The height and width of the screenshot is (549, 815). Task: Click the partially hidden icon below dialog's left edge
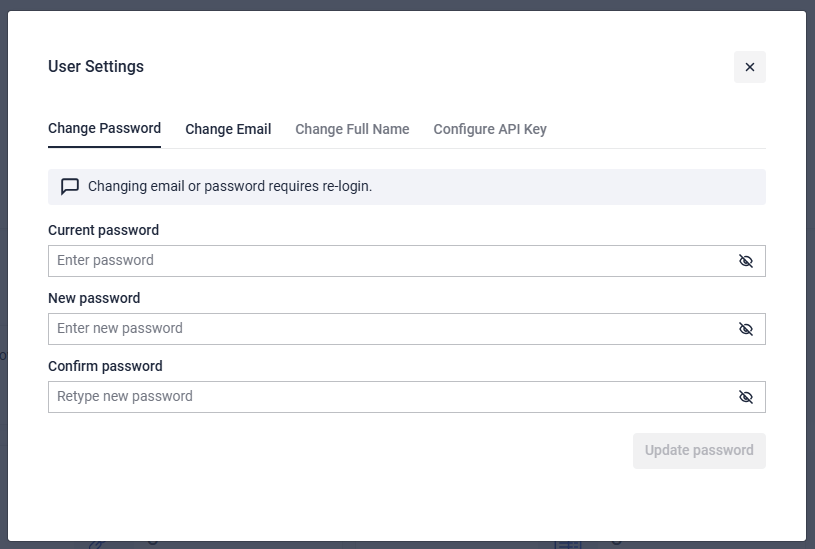click(97, 545)
